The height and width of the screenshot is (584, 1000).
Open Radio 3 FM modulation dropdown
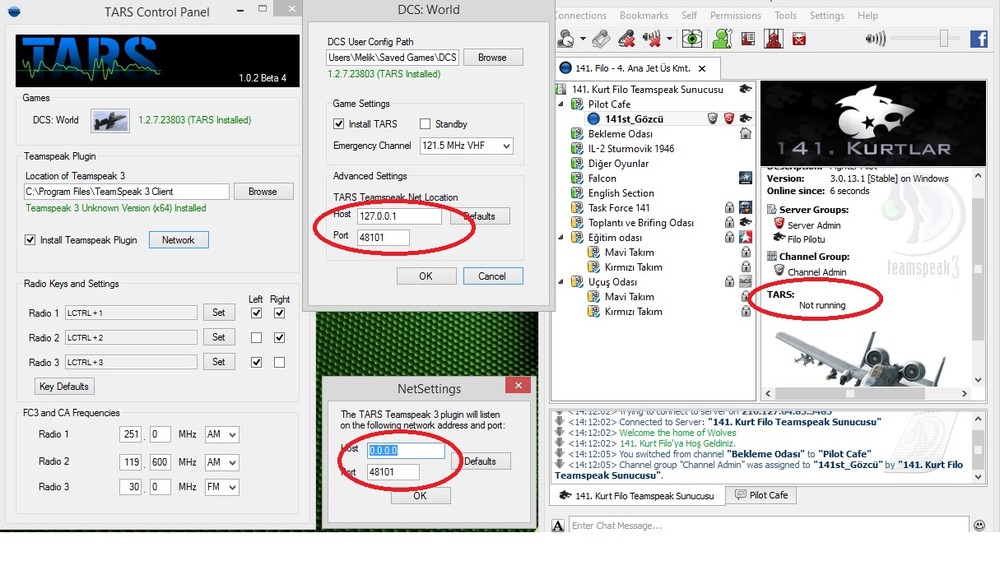click(x=221, y=487)
